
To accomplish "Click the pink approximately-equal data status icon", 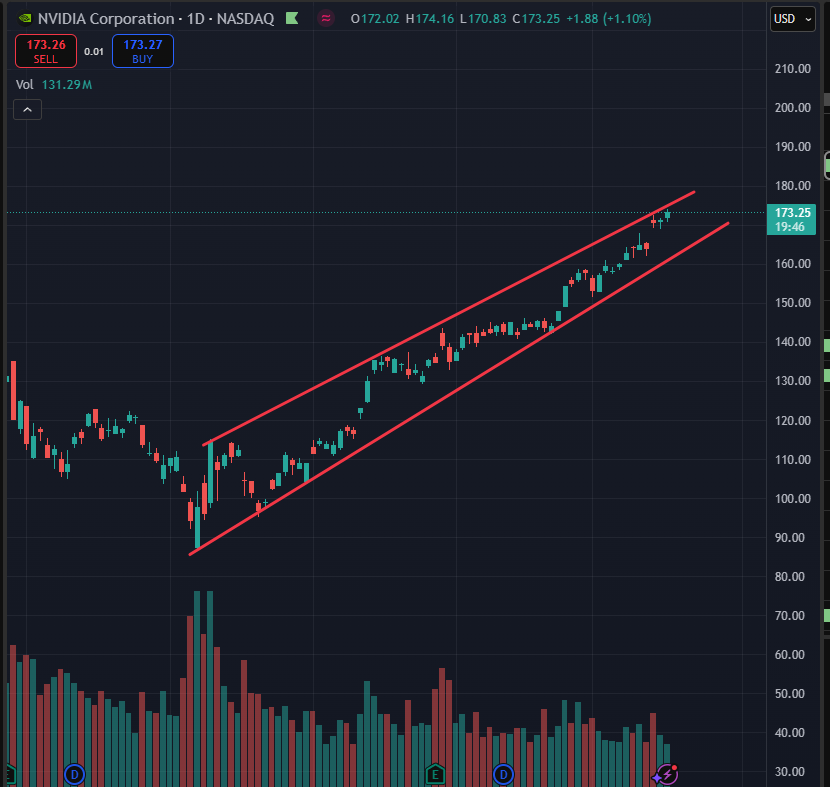I will 326,19.
